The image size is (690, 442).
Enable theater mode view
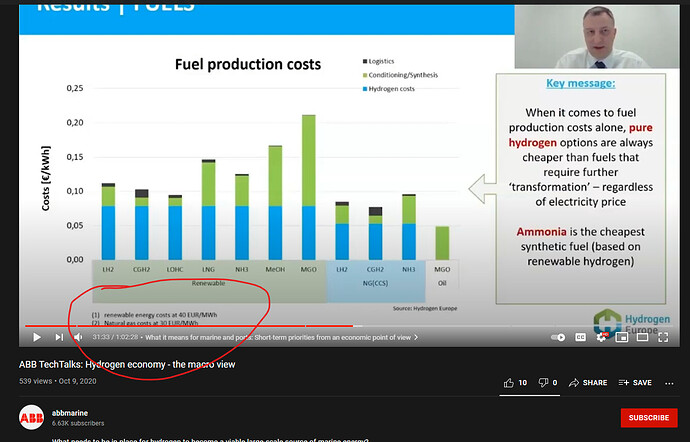coord(642,337)
